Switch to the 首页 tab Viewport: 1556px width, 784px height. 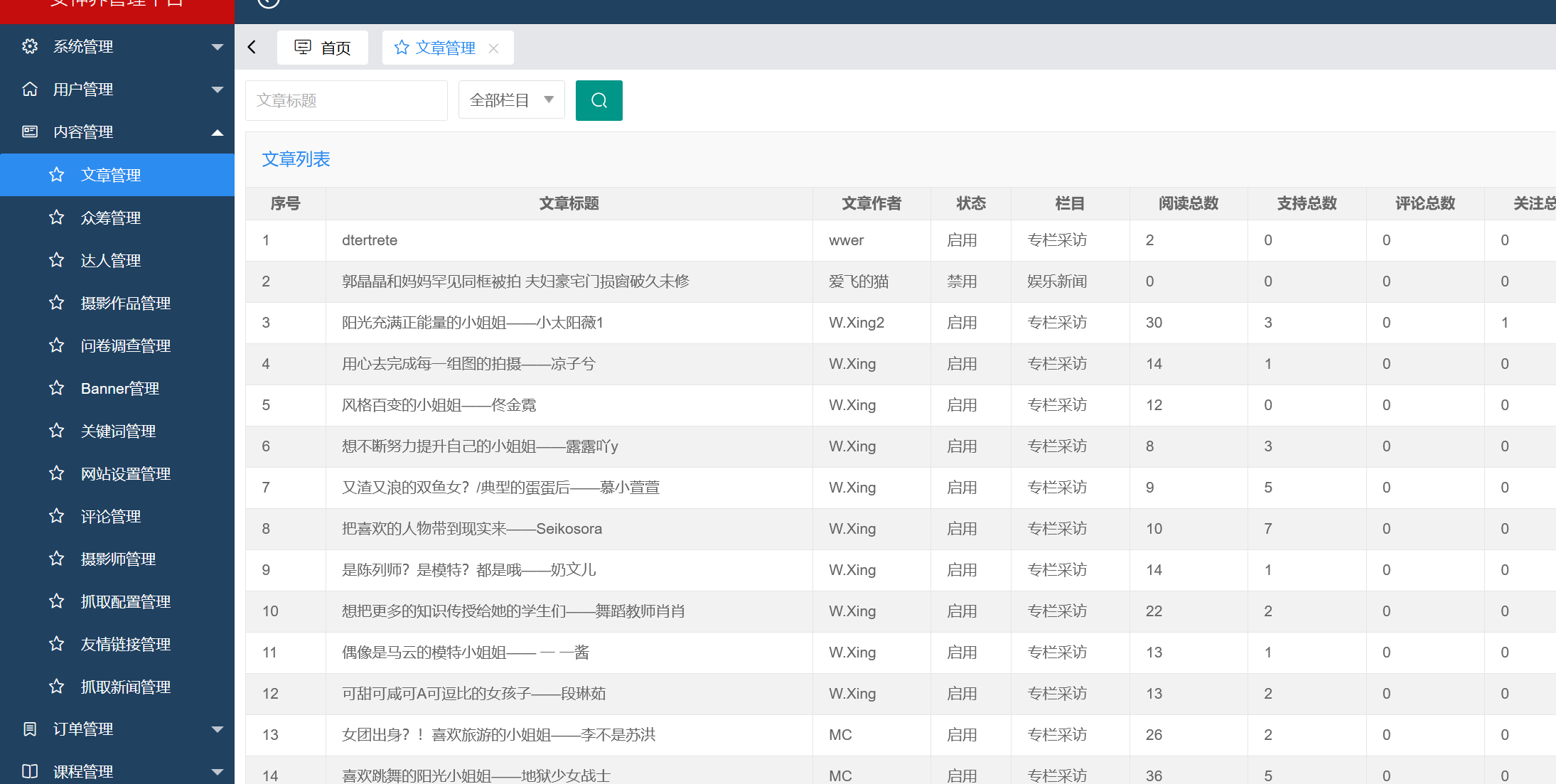coord(323,48)
